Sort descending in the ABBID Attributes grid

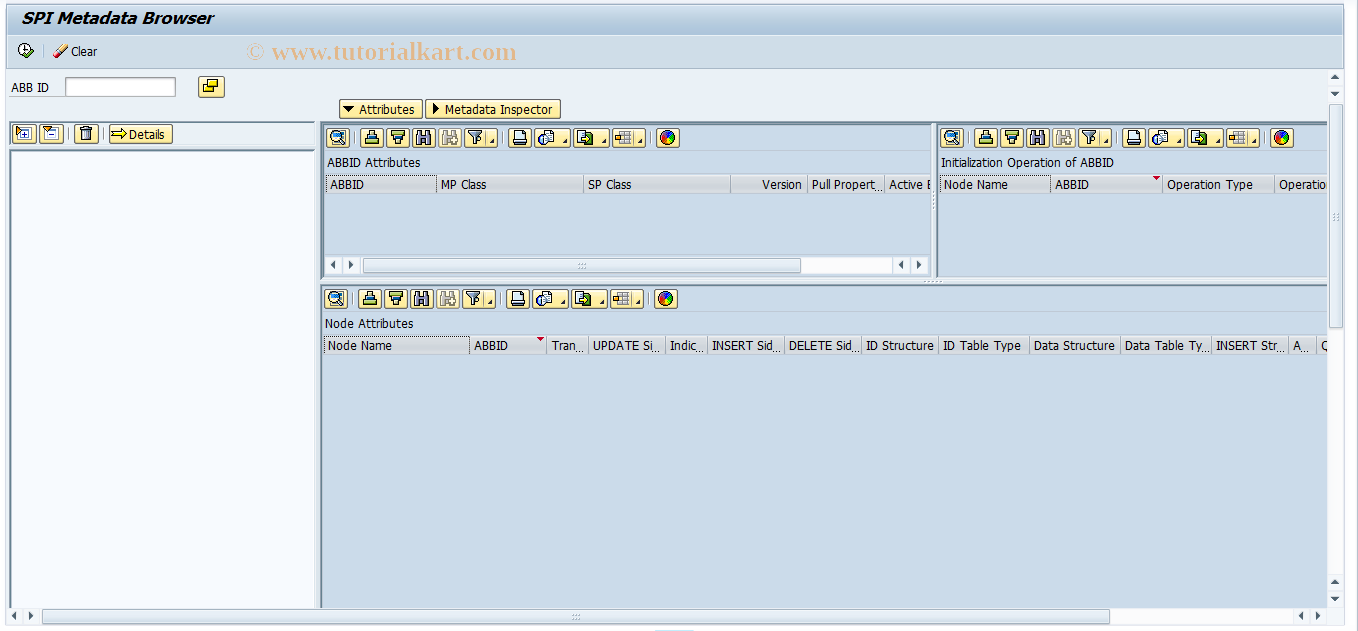coord(397,138)
